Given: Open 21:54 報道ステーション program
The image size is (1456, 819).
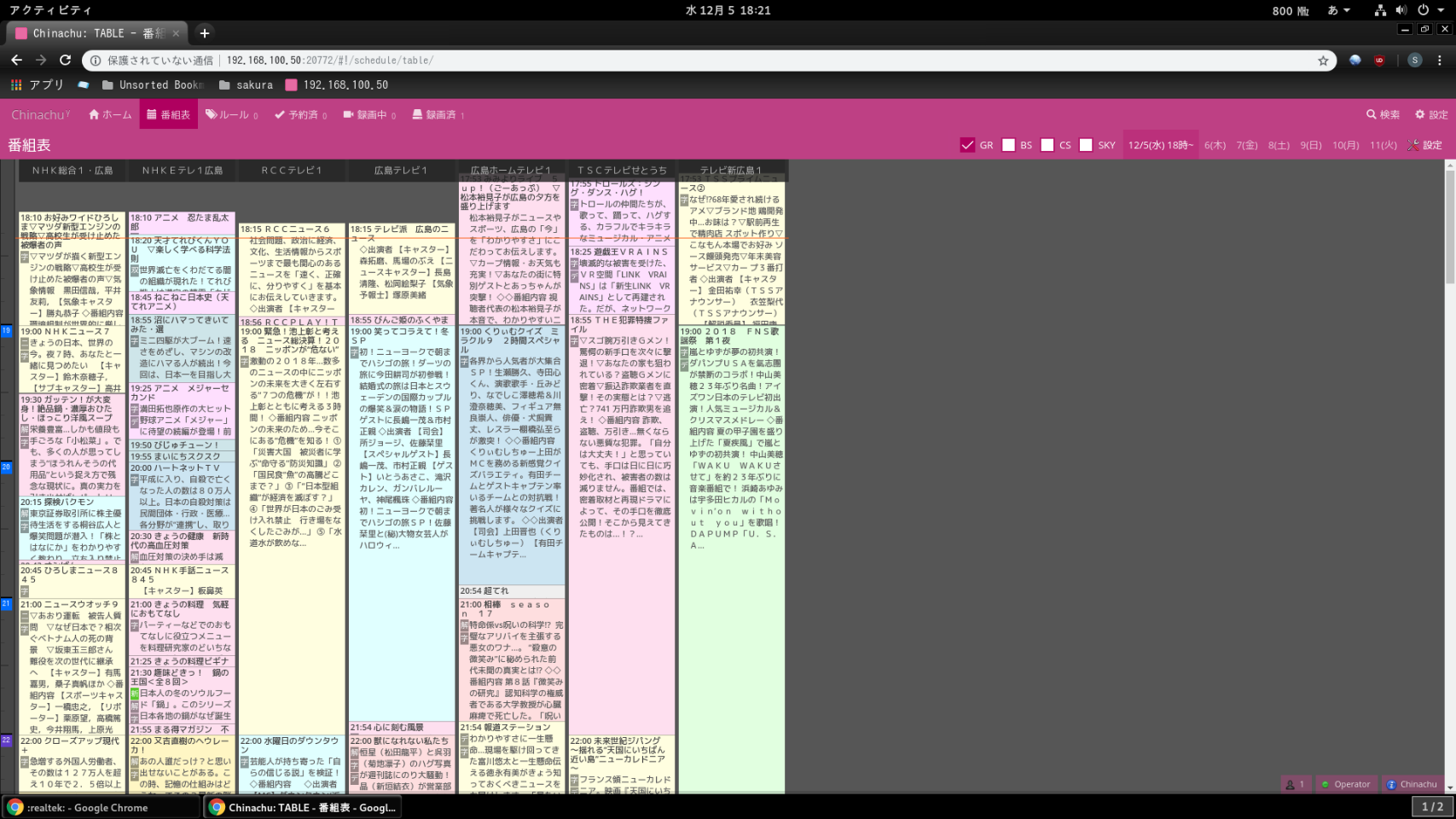Looking at the screenshot, I should [x=511, y=758].
